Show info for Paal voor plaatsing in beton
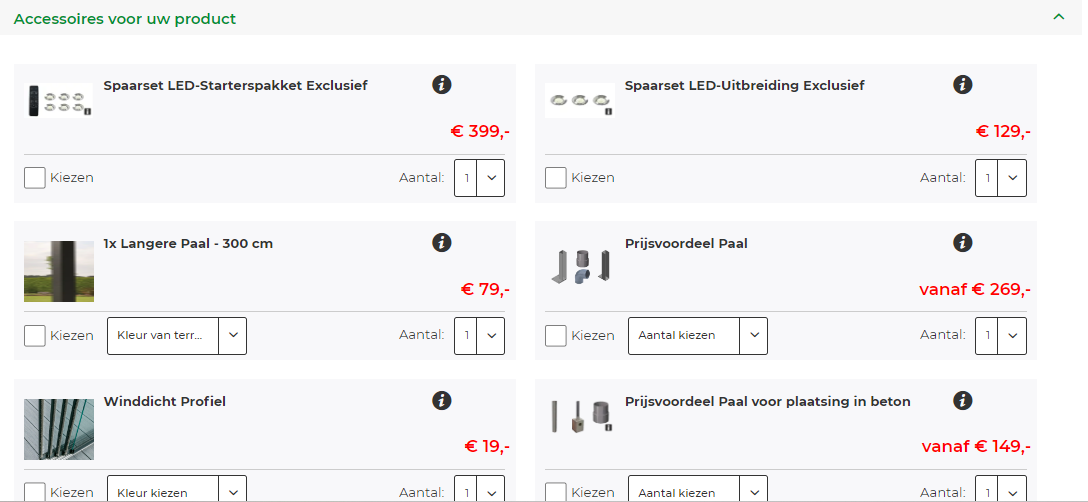The height and width of the screenshot is (502, 1088). (962, 401)
